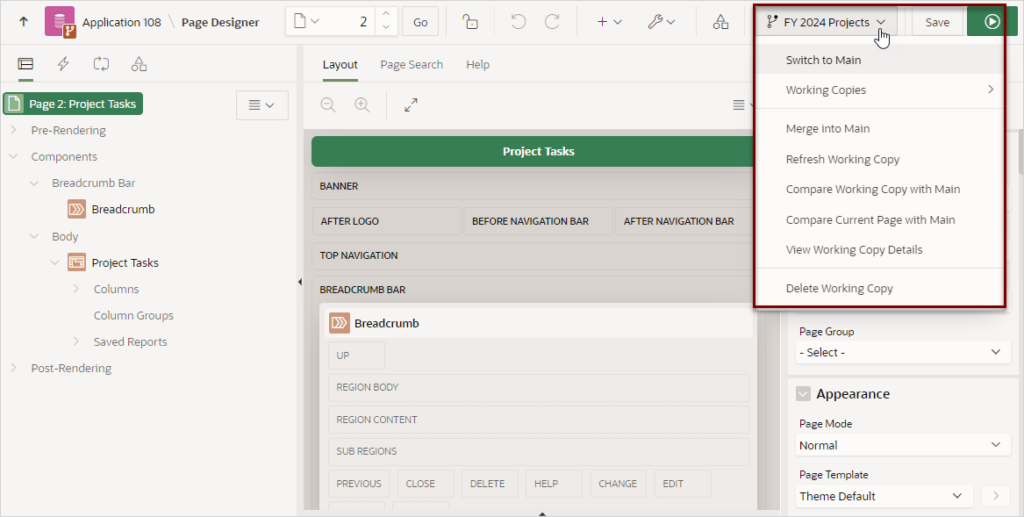The height and width of the screenshot is (517, 1024).
Task: Choose Delete Working Copy
Action: click(x=879, y=288)
